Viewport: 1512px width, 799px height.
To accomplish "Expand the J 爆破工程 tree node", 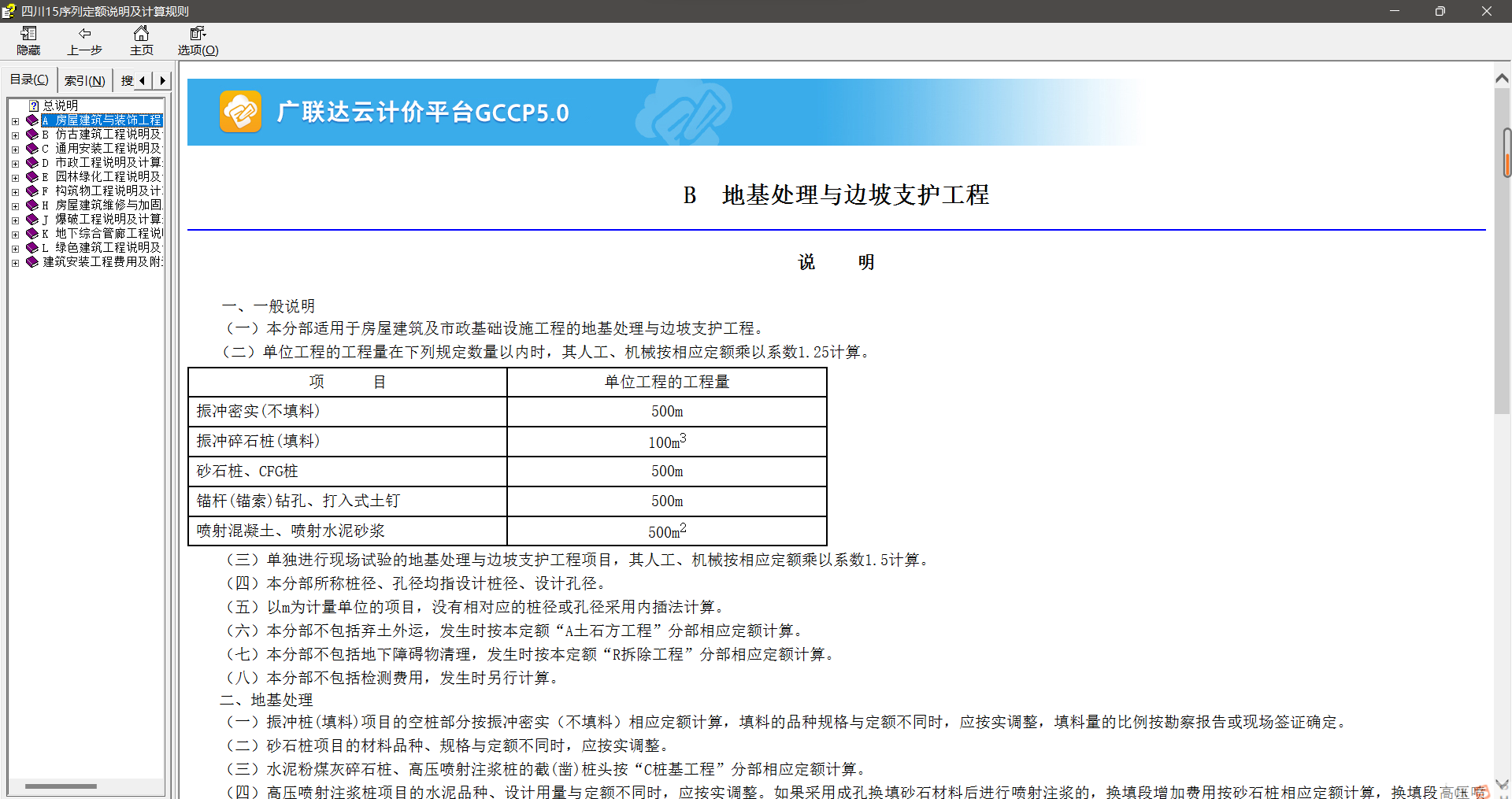I will (15, 220).
